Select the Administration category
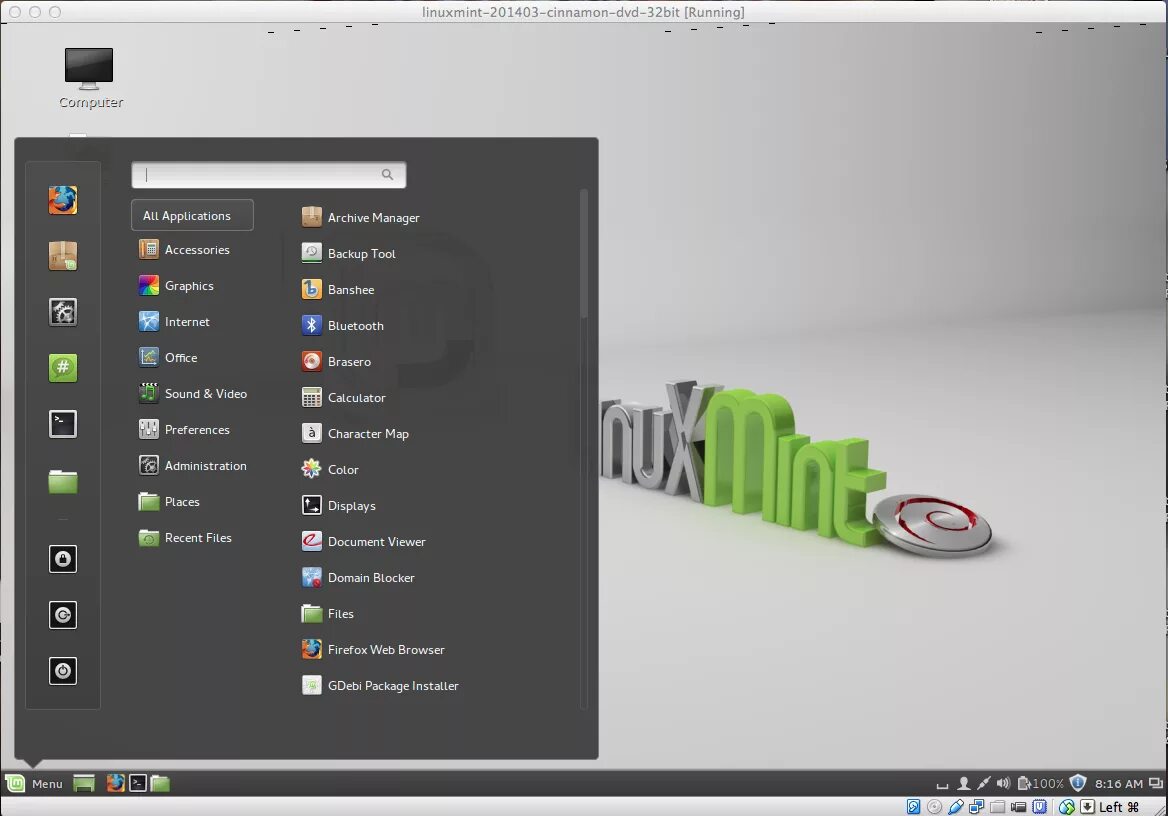The height and width of the screenshot is (816, 1168). [x=192, y=465]
